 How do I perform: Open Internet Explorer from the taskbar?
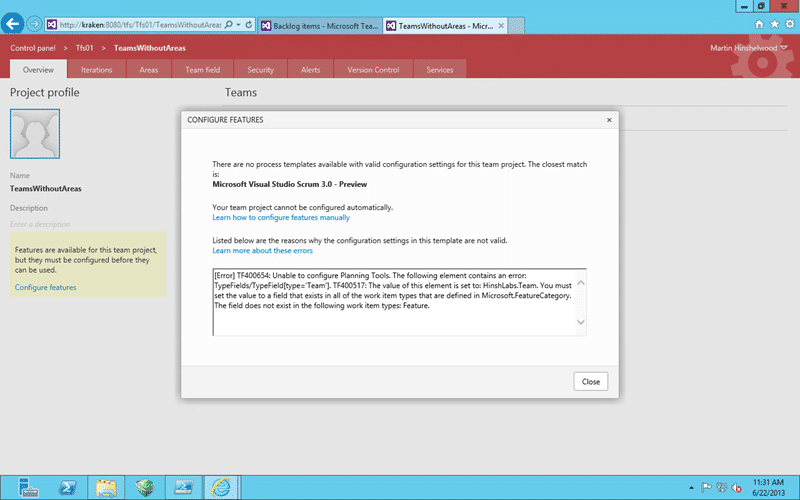coord(221,487)
